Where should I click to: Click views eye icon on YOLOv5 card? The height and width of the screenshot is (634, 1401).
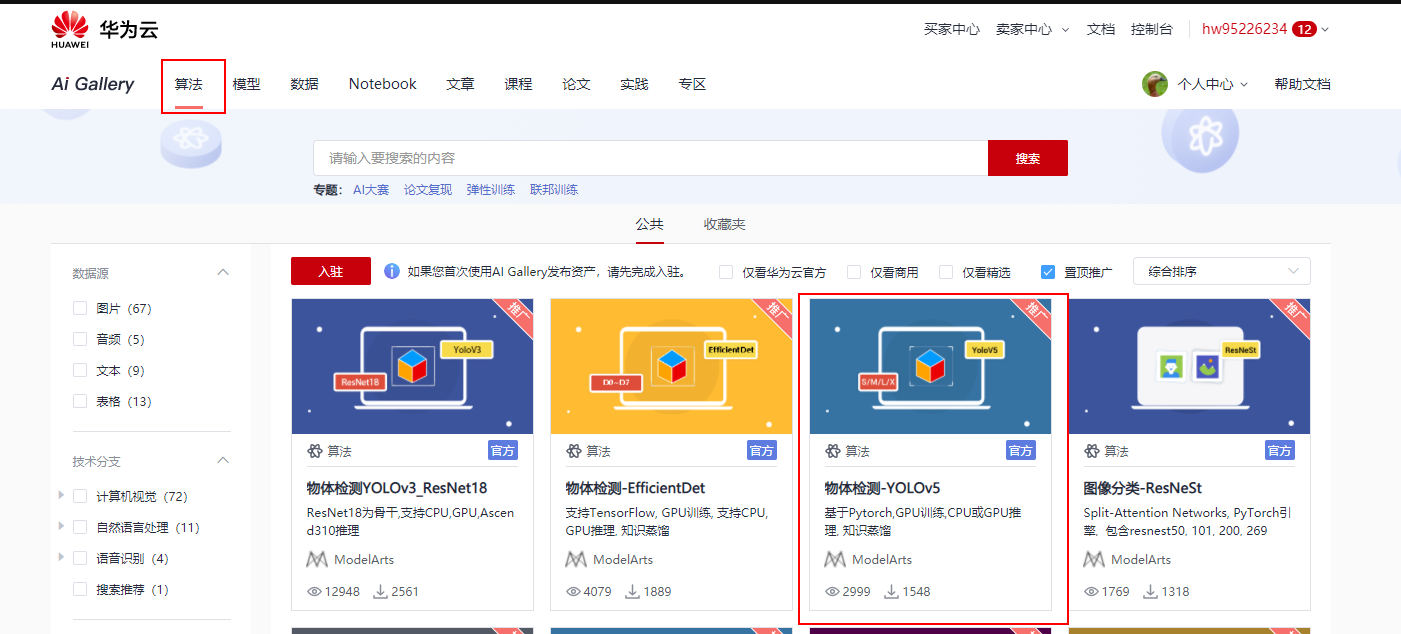pyautogui.click(x=832, y=591)
